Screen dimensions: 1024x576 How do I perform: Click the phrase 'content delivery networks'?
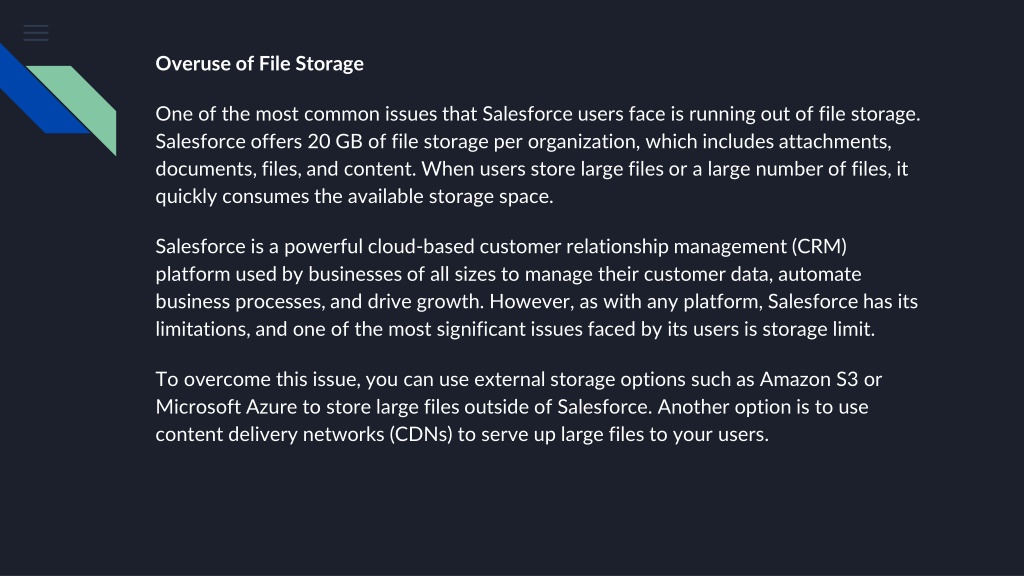tap(270, 434)
